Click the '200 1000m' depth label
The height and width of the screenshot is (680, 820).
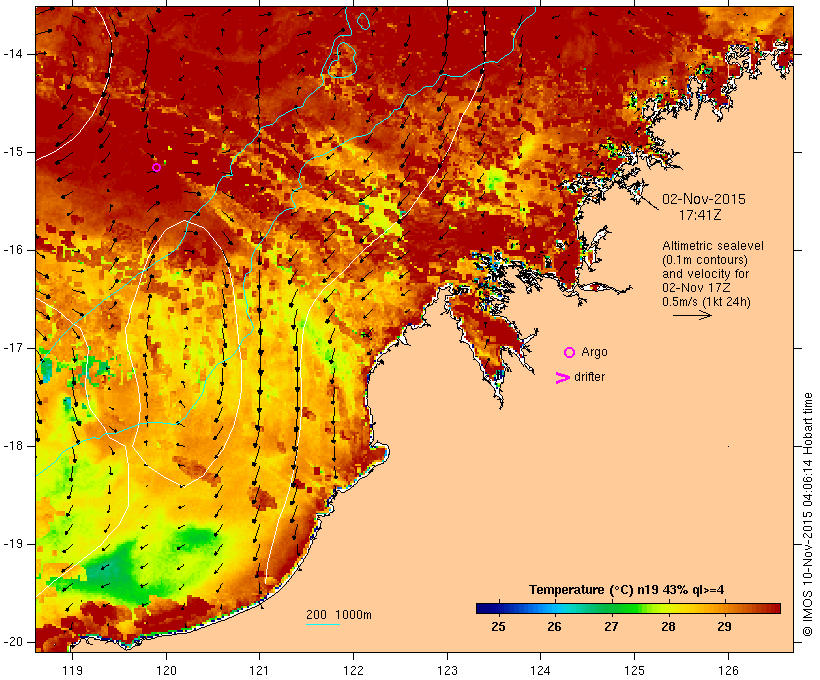coord(339,615)
